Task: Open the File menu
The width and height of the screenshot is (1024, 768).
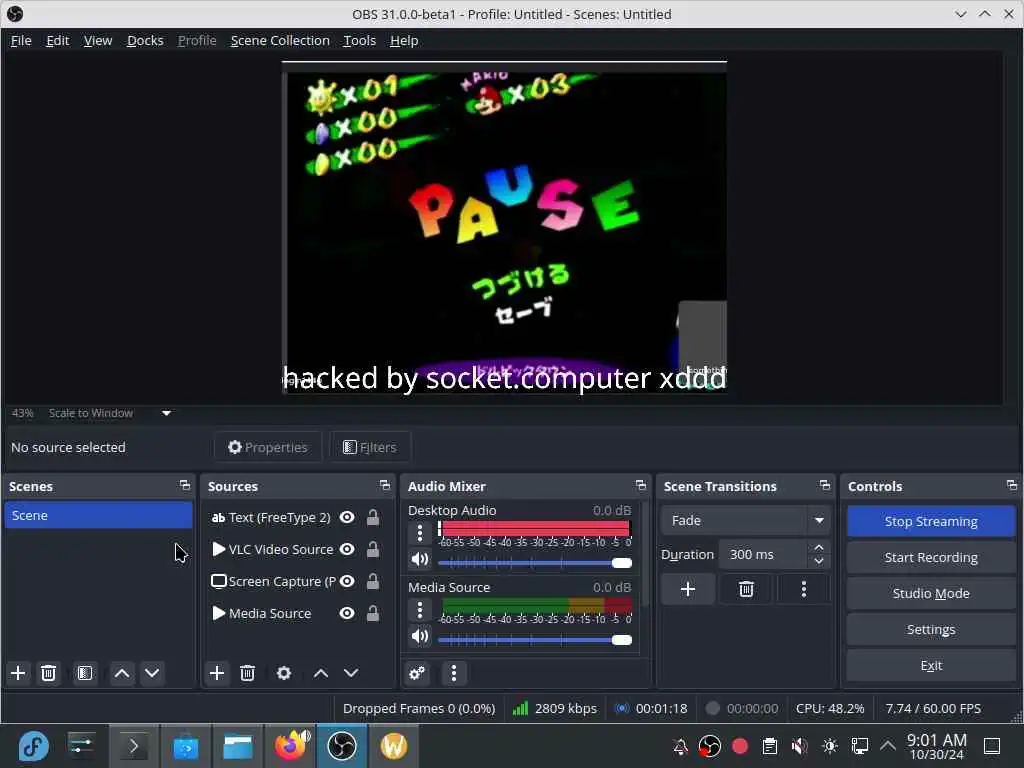Action: click(21, 40)
